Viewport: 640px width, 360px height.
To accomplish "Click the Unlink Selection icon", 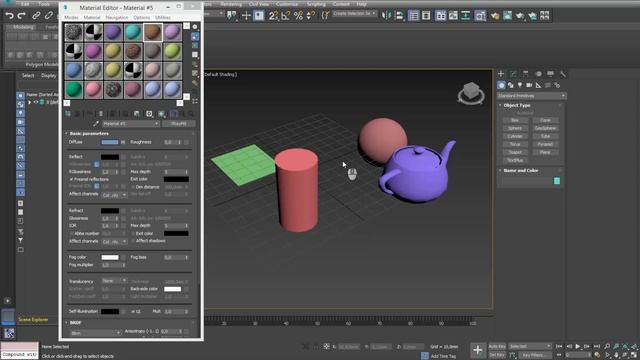I will point(49,16).
